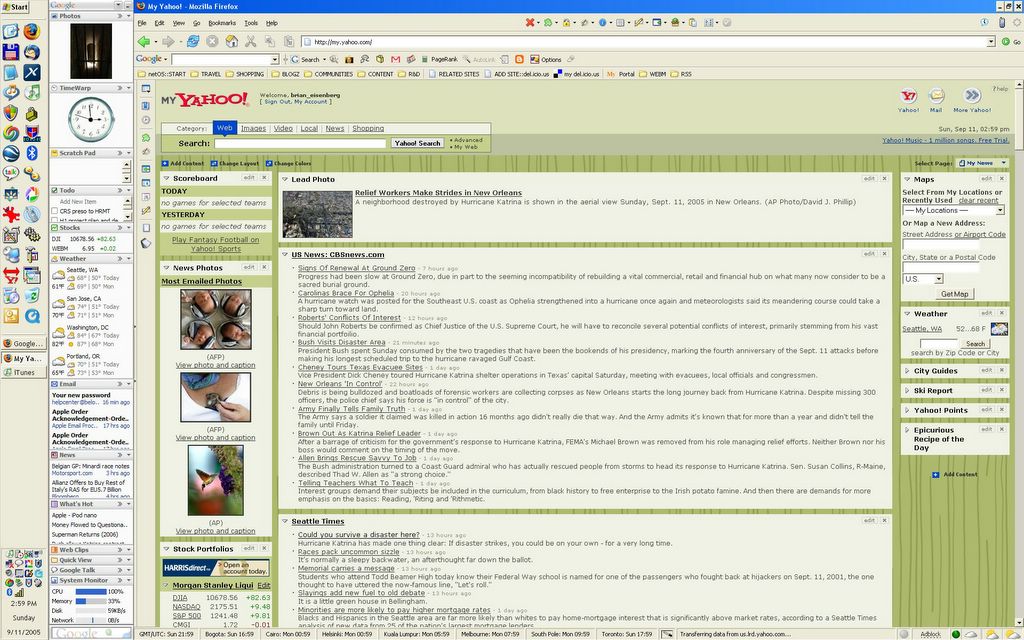The width and height of the screenshot is (1024, 640).
Task: Click the Sign Out link
Action: 277,102
